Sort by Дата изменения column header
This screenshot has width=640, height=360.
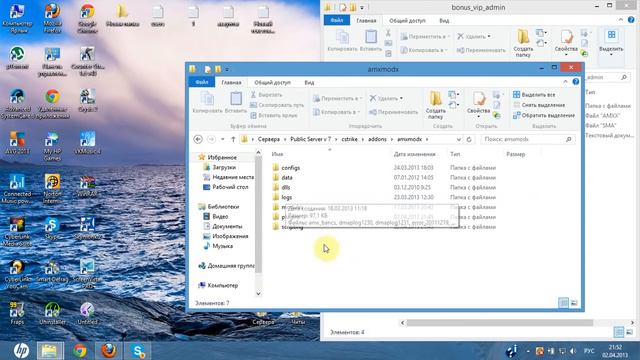coord(414,154)
